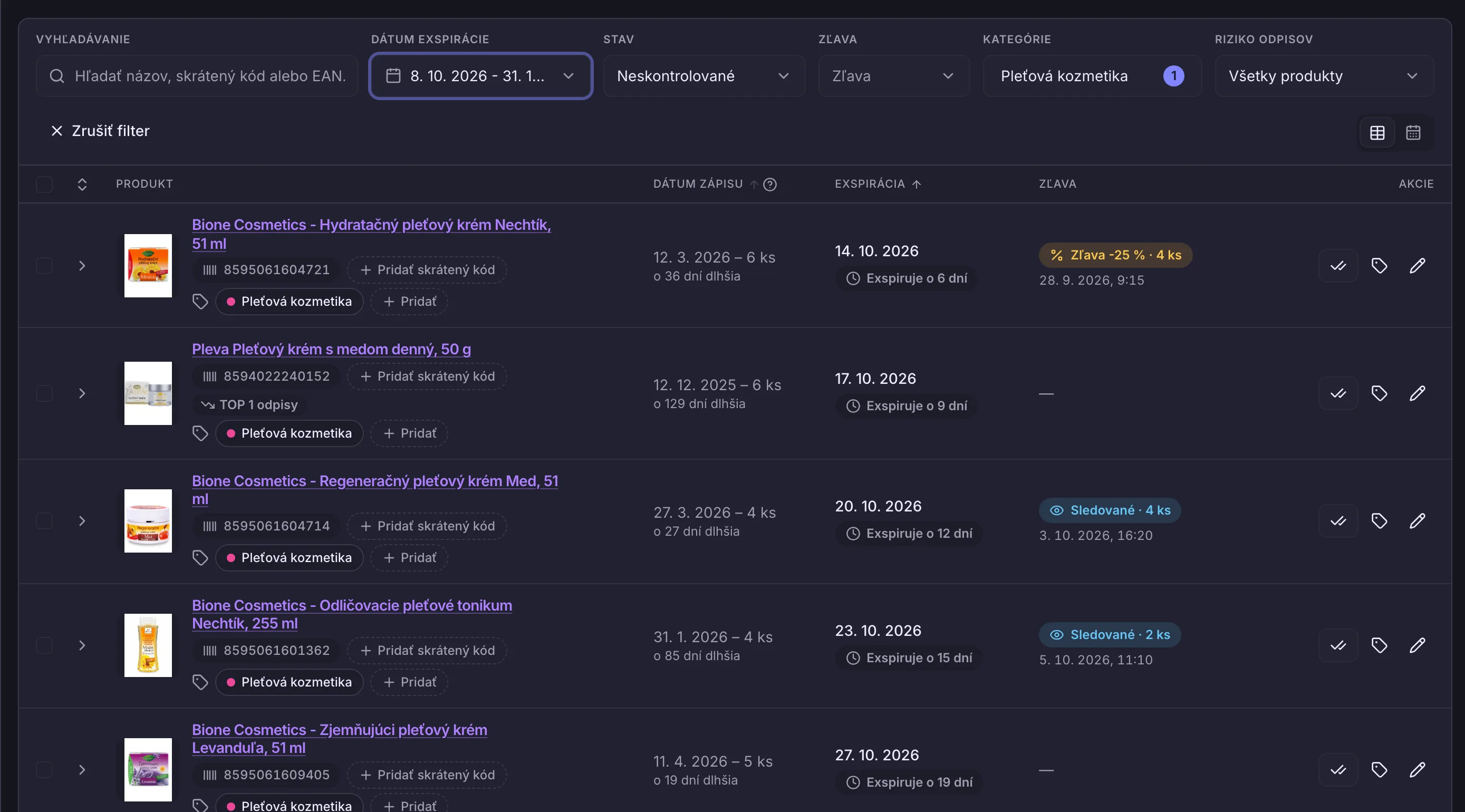Mark Regeneračný pleťový krém Med as checked
Image resolution: width=1465 pixels, height=812 pixels.
tap(1338, 521)
